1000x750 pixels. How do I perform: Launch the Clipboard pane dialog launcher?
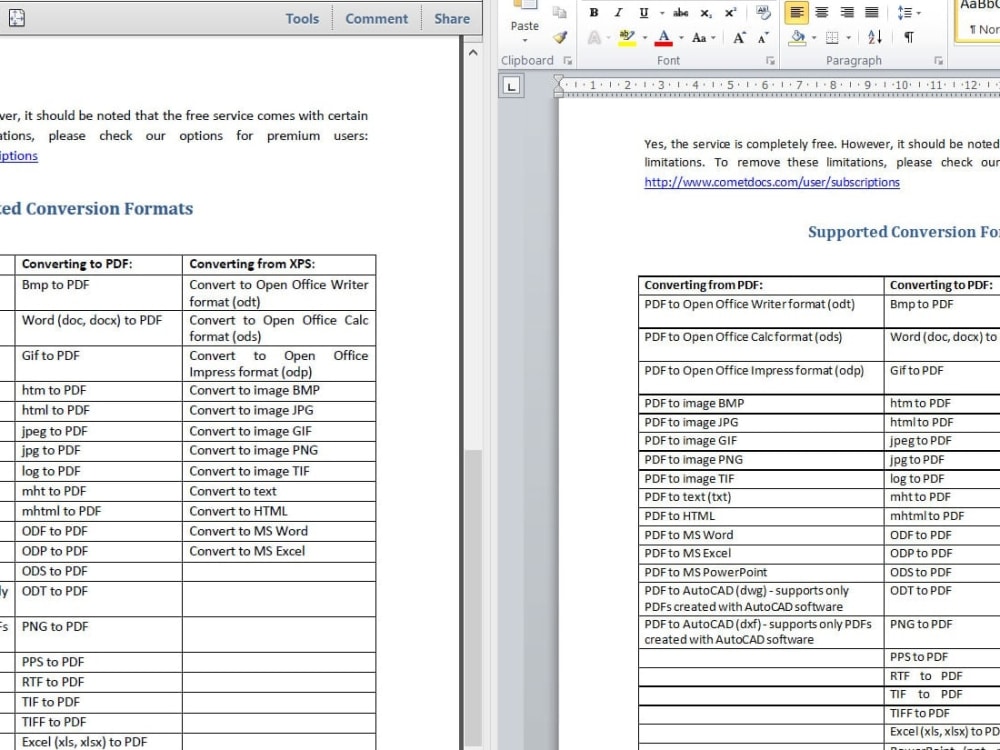(x=568, y=61)
